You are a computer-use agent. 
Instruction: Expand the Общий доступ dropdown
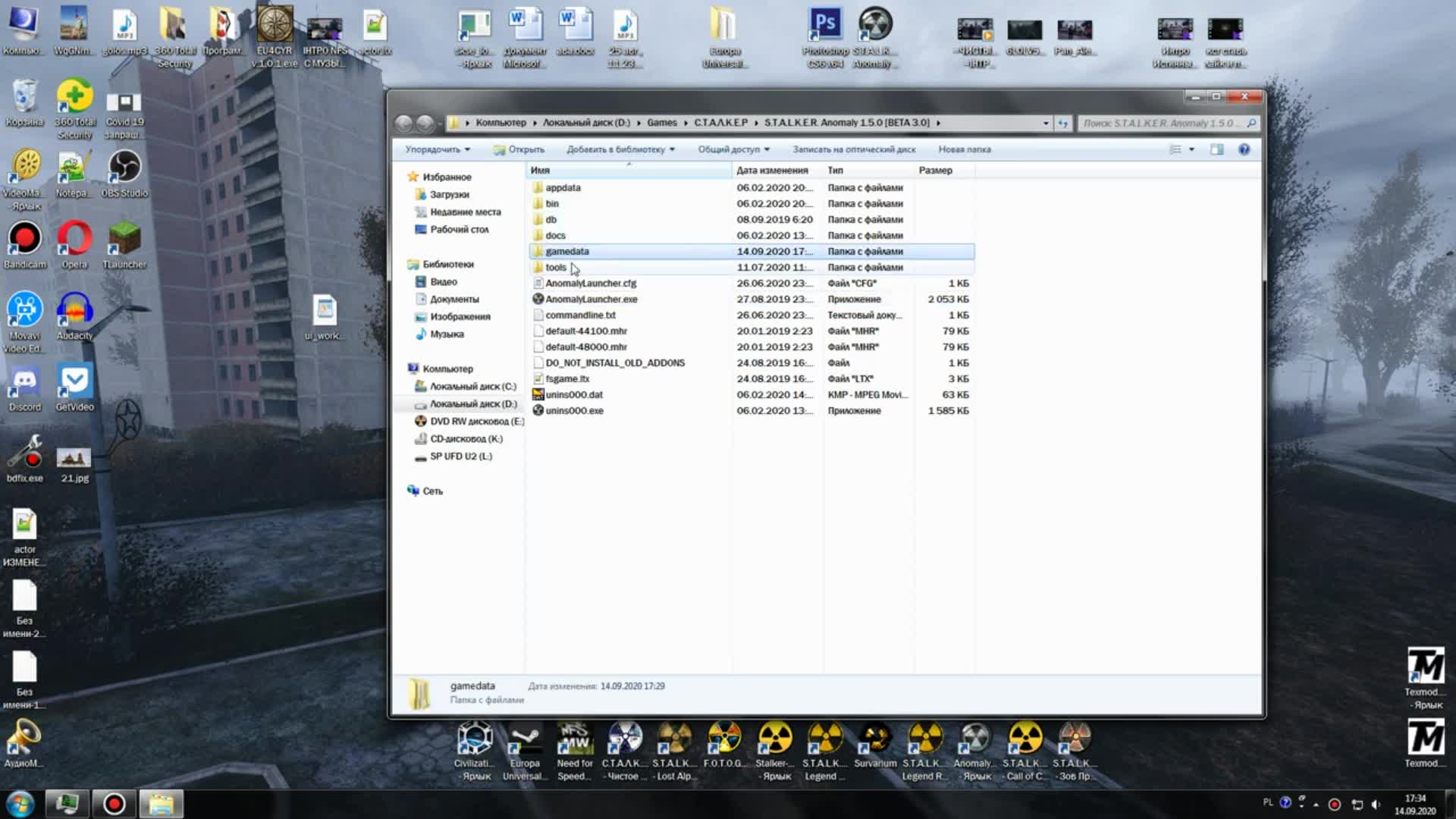[733, 149]
